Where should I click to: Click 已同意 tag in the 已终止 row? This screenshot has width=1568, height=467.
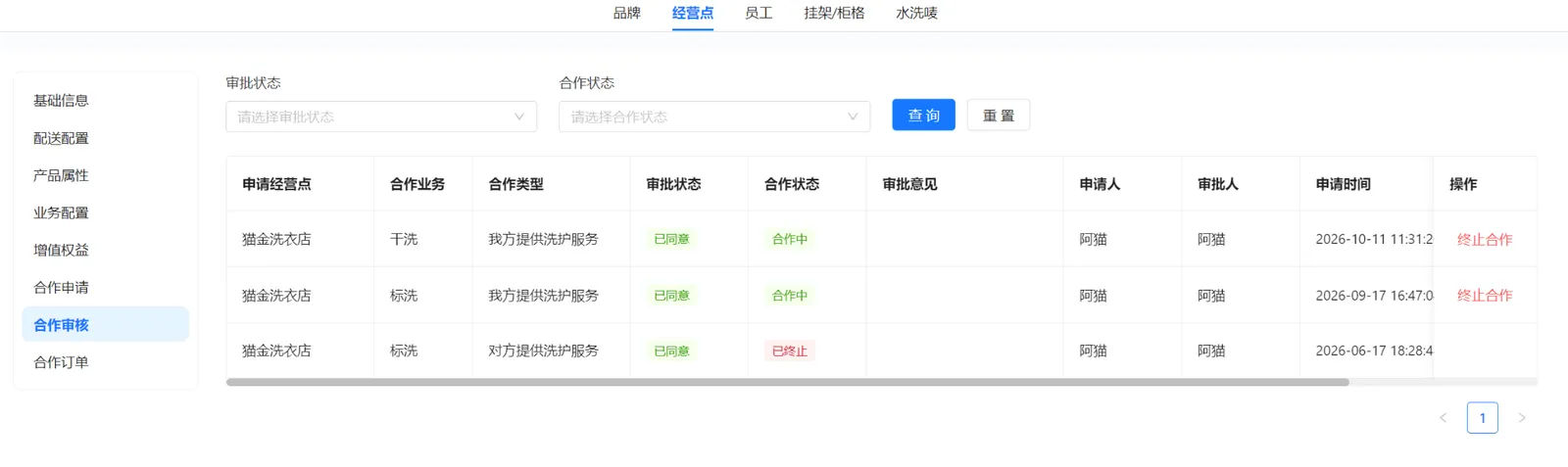click(671, 350)
